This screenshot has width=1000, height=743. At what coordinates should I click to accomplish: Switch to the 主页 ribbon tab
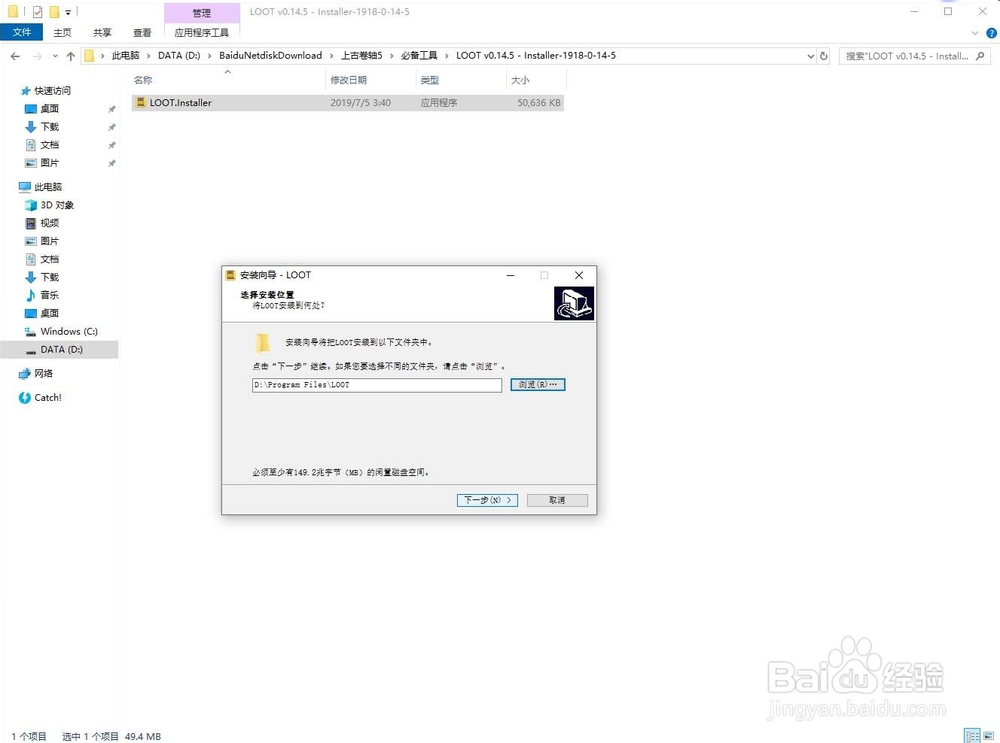(62, 33)
